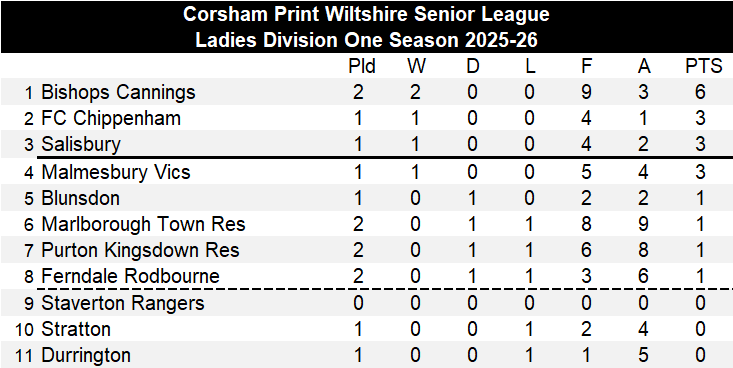Click the Corsham Print Wiltshire Senior League title

pyautogui.click(x=366, y=14)
